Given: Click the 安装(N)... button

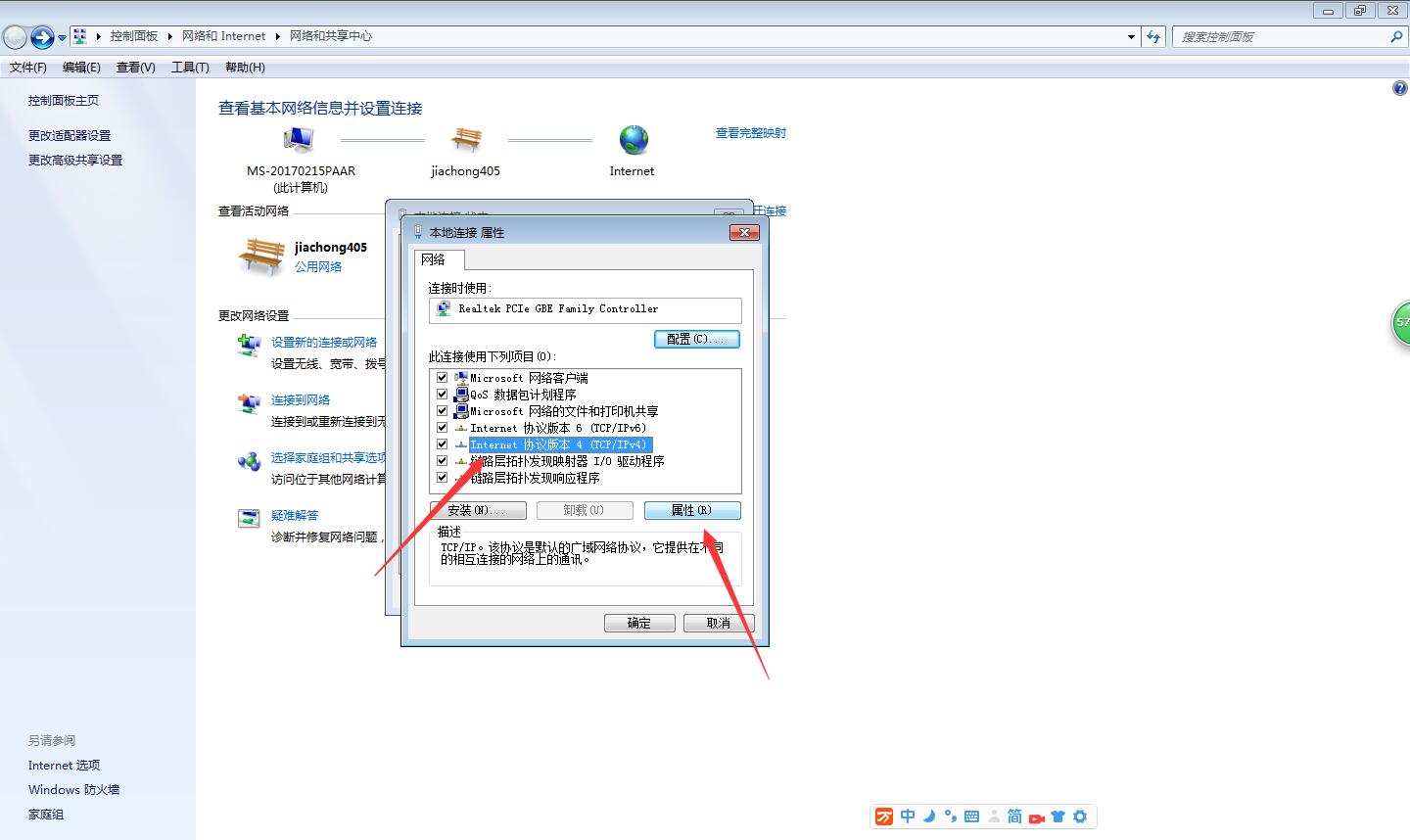Looking at the screenshot, I should coord(478,511).
